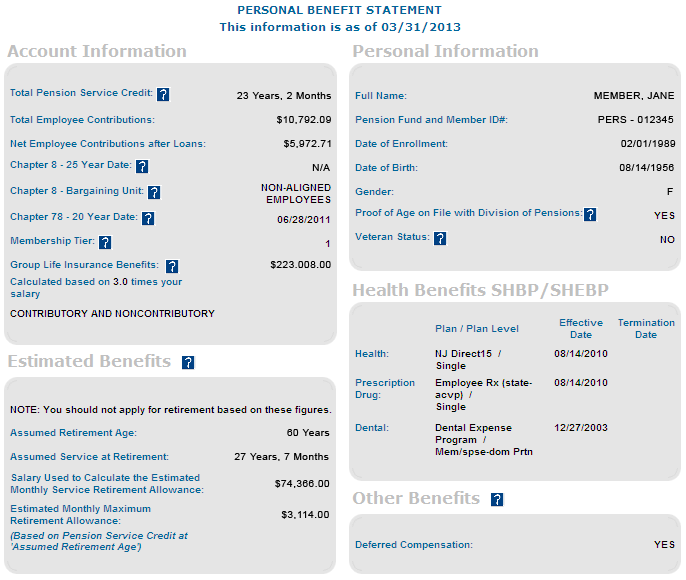Open help for Total Pension Service Credit
The width and height of the screenshot is (686, 580).
click(163, 94)
